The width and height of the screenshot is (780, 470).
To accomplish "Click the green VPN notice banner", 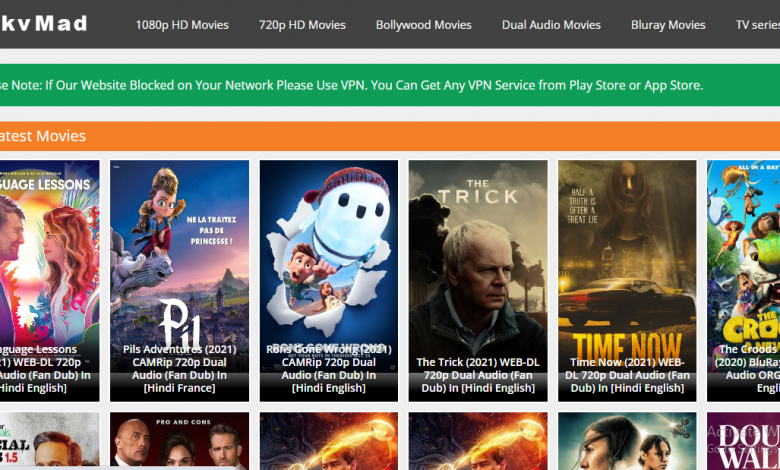I will [390, 85].
